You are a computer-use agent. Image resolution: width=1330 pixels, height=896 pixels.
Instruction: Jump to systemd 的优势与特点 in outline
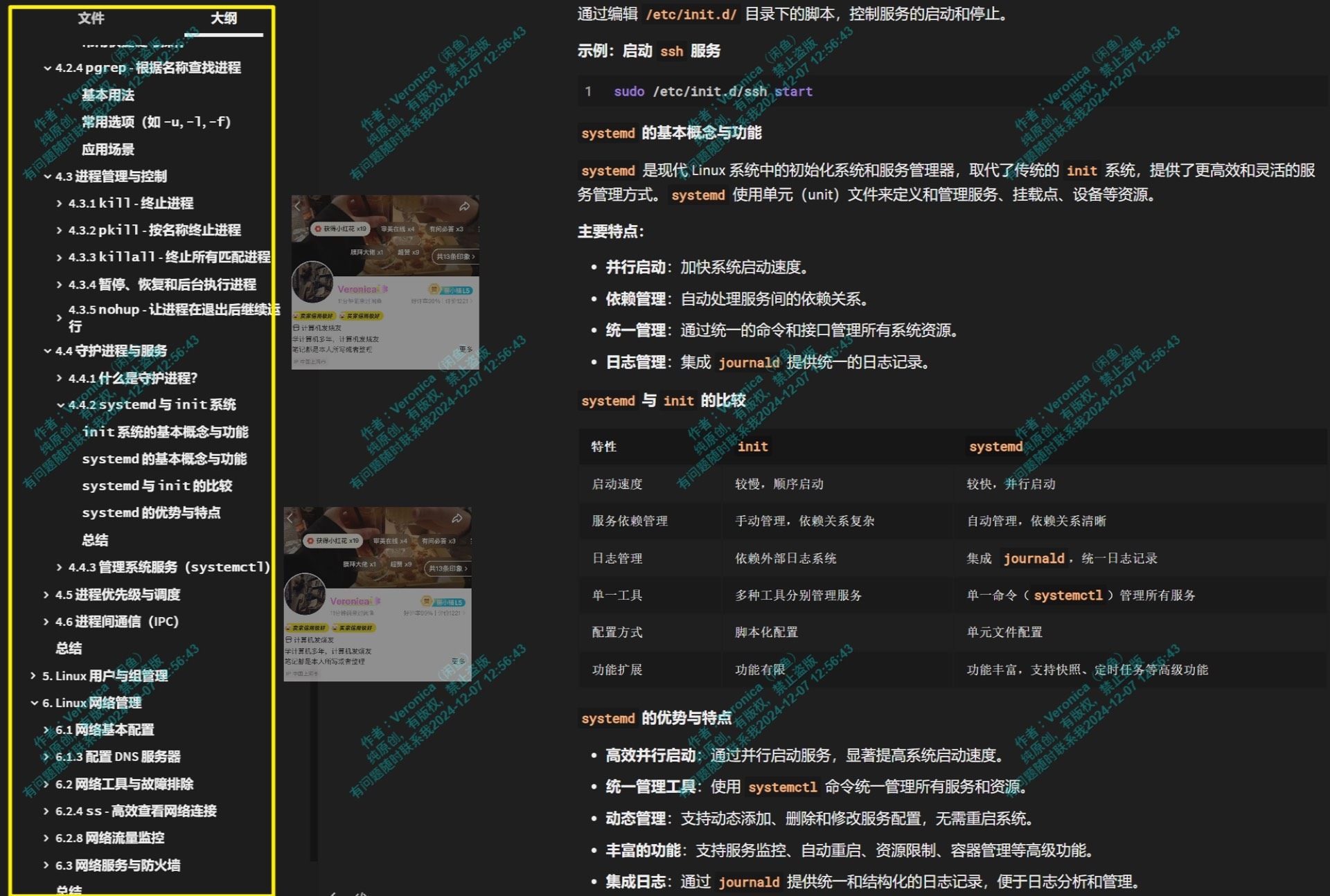point(151,513)
